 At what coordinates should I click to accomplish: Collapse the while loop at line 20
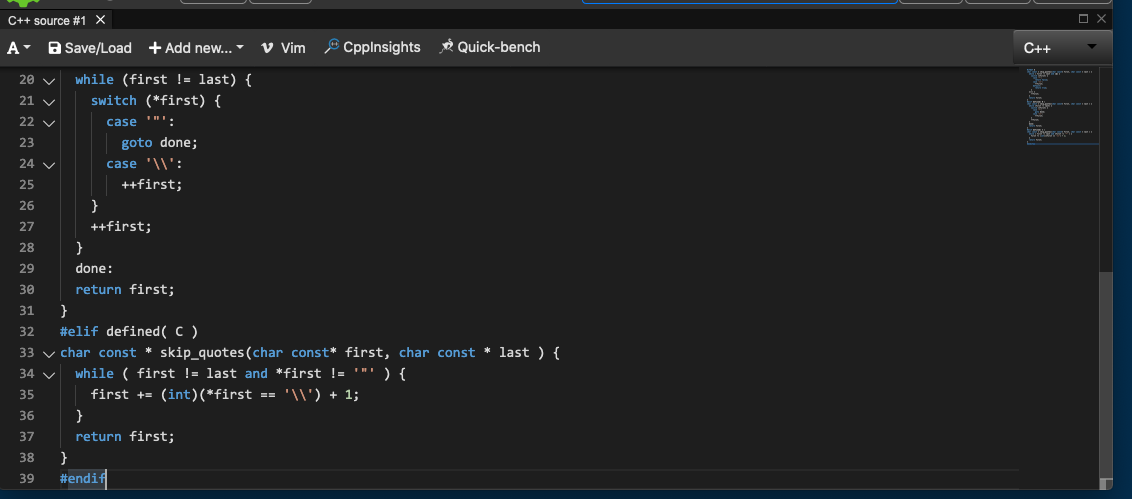(48, 81)
